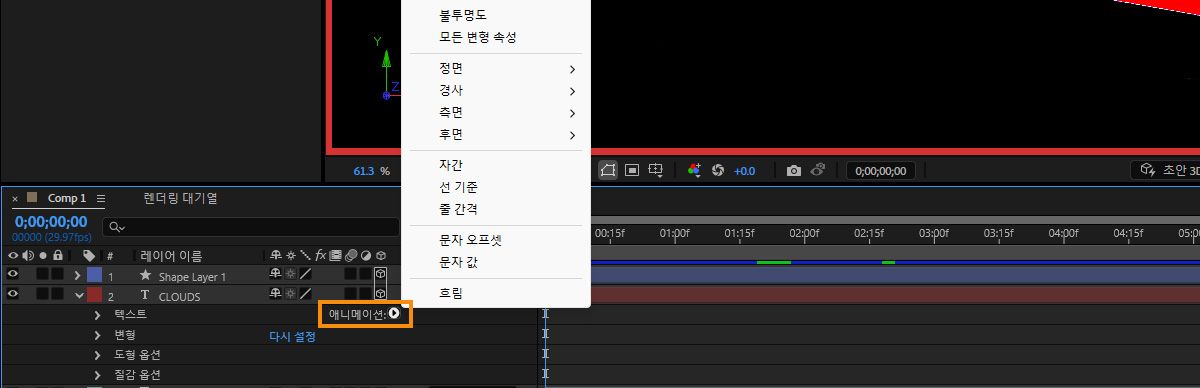Click the red label swatch of CLOUDS
Image resolution: width=1200 pixels, height=388 pixels.
coord(94,295)
